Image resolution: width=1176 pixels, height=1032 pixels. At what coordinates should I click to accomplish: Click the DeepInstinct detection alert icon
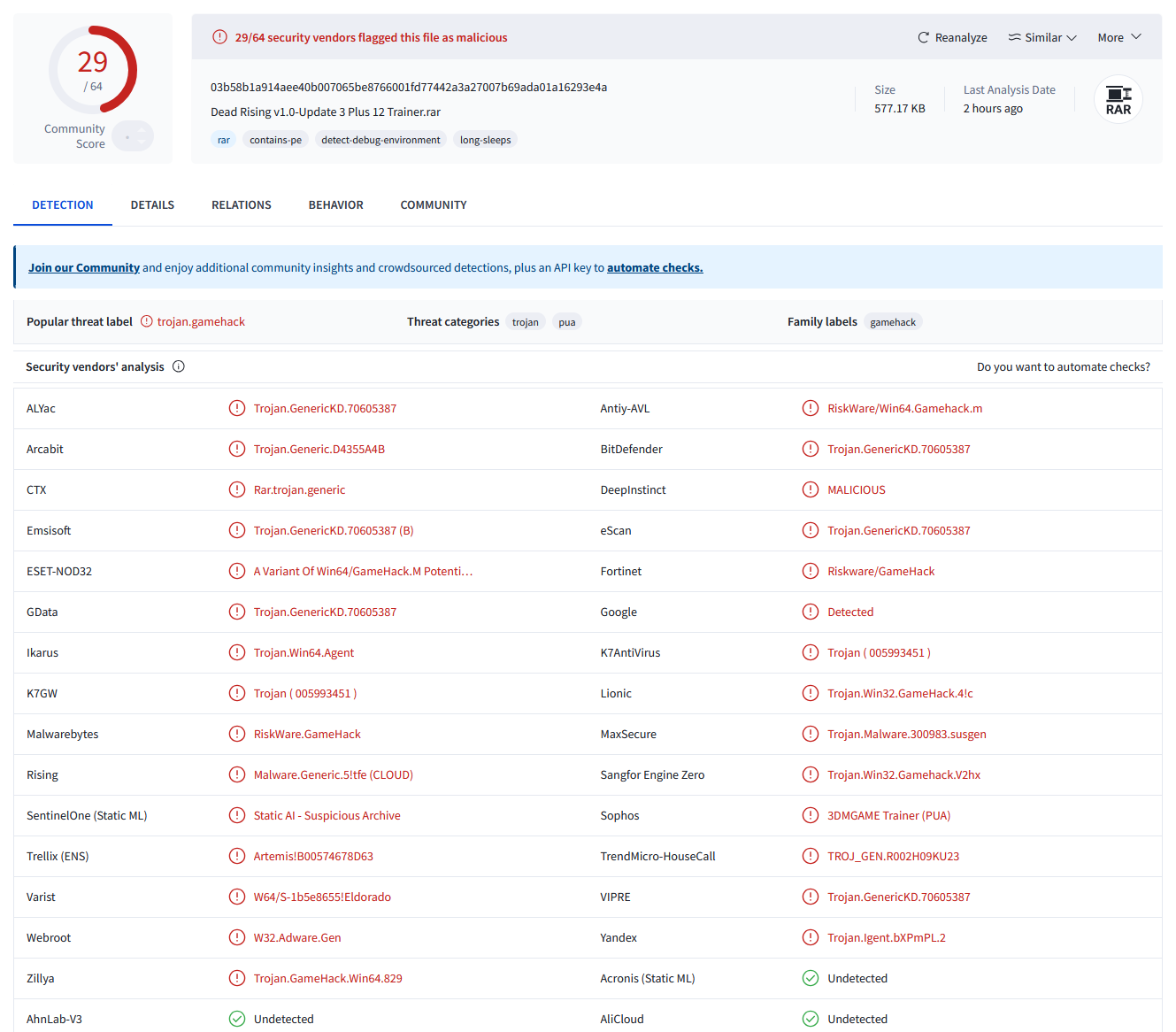click(x=811, y=489)
